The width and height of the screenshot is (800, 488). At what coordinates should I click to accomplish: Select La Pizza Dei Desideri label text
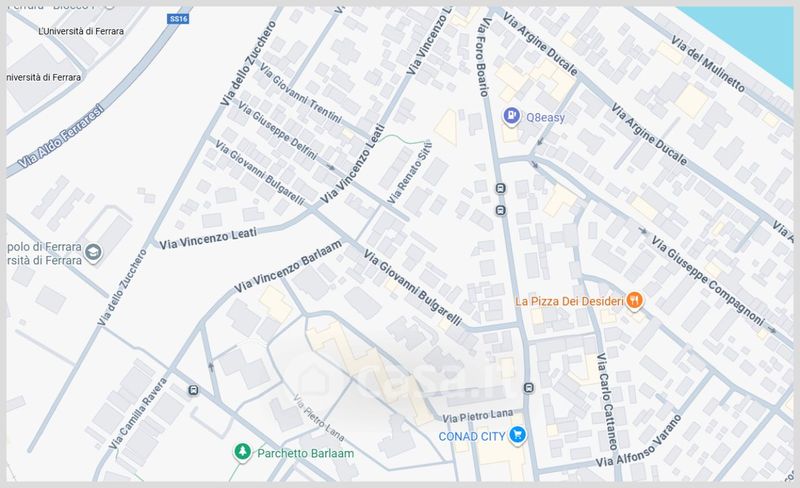tap(569, 301)
